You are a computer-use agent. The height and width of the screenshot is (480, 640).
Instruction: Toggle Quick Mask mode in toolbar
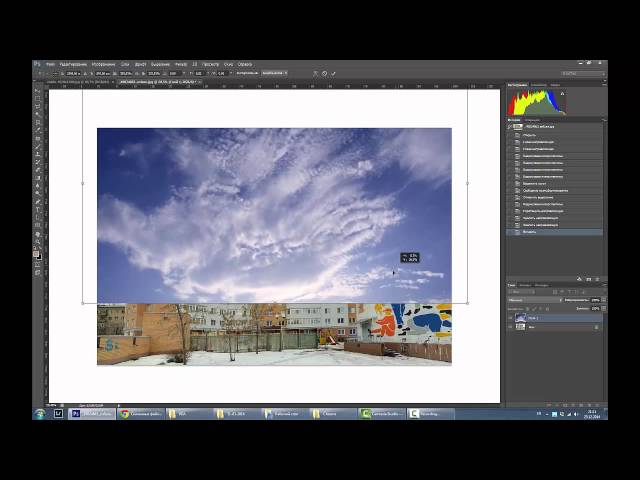pyautogui.click(x=38, y=264)
